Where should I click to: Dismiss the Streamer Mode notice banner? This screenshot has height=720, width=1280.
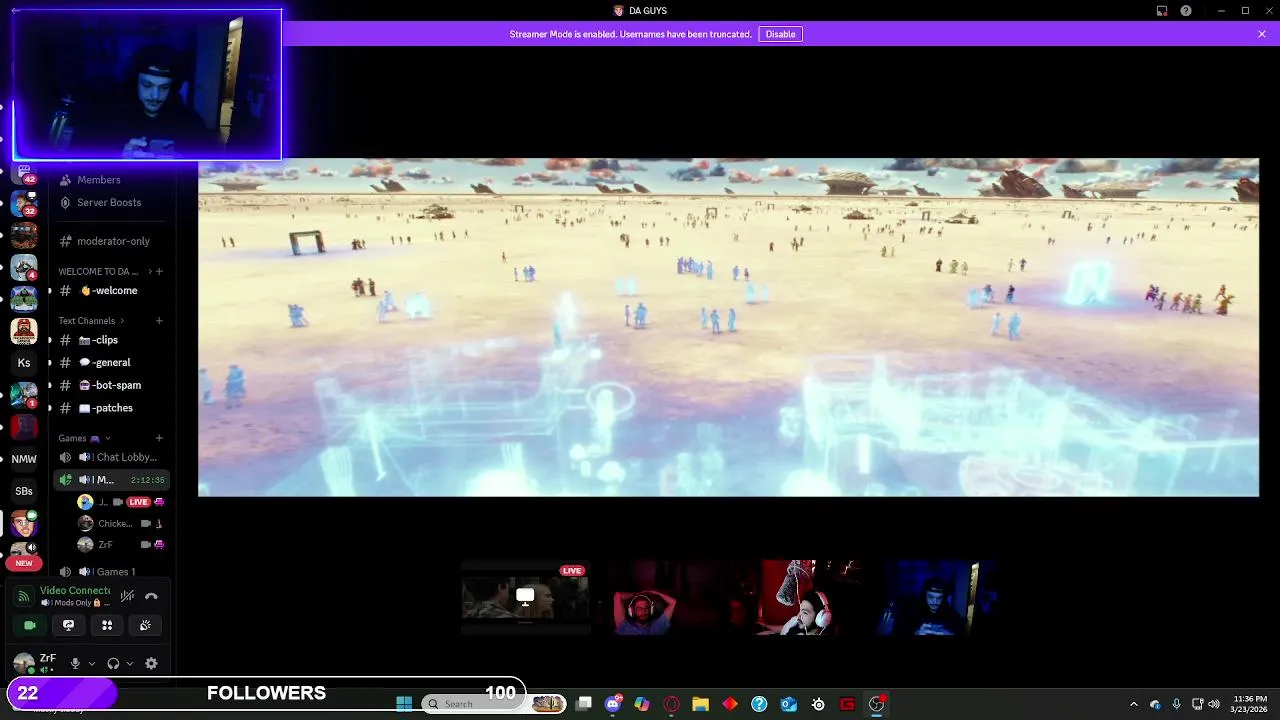coord(1262,34)
